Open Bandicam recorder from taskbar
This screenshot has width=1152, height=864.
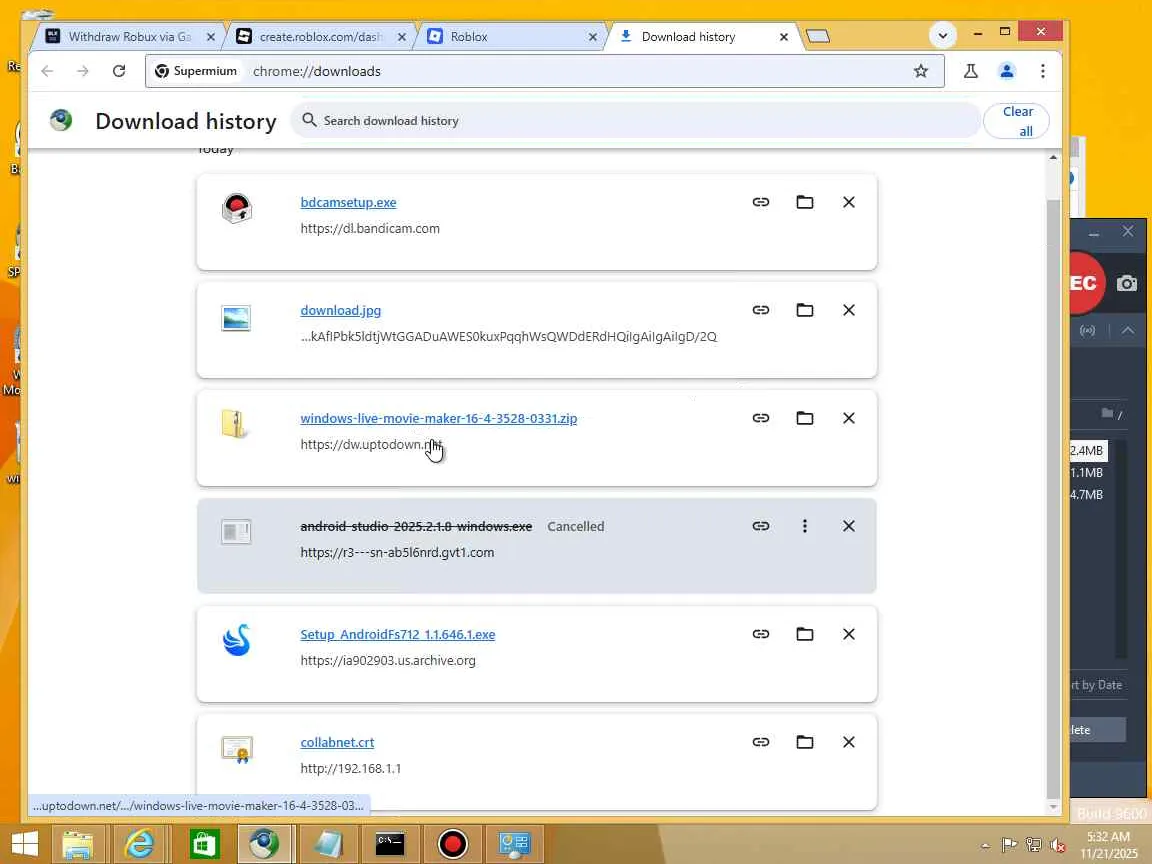[x=453, y=844]
